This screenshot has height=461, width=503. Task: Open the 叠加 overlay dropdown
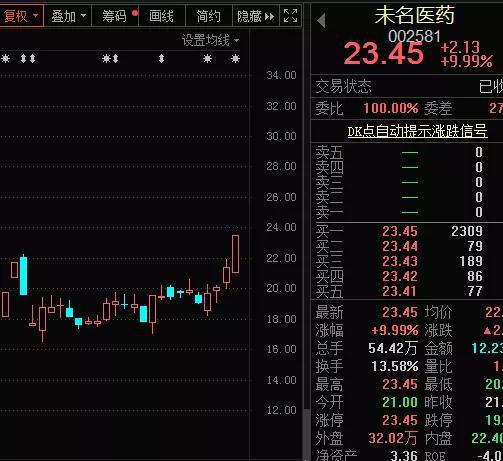coord(68,16)
